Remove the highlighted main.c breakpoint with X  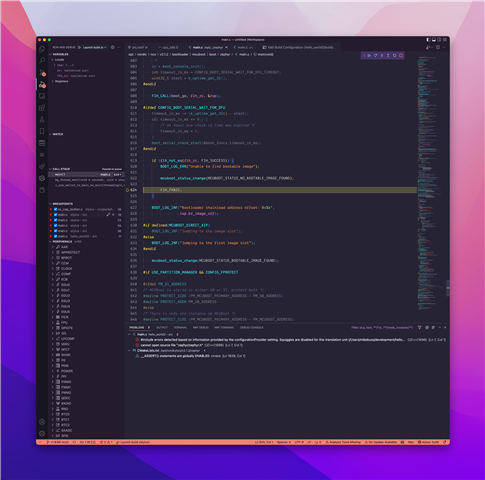pyautogui.click(x=113, y=215)
